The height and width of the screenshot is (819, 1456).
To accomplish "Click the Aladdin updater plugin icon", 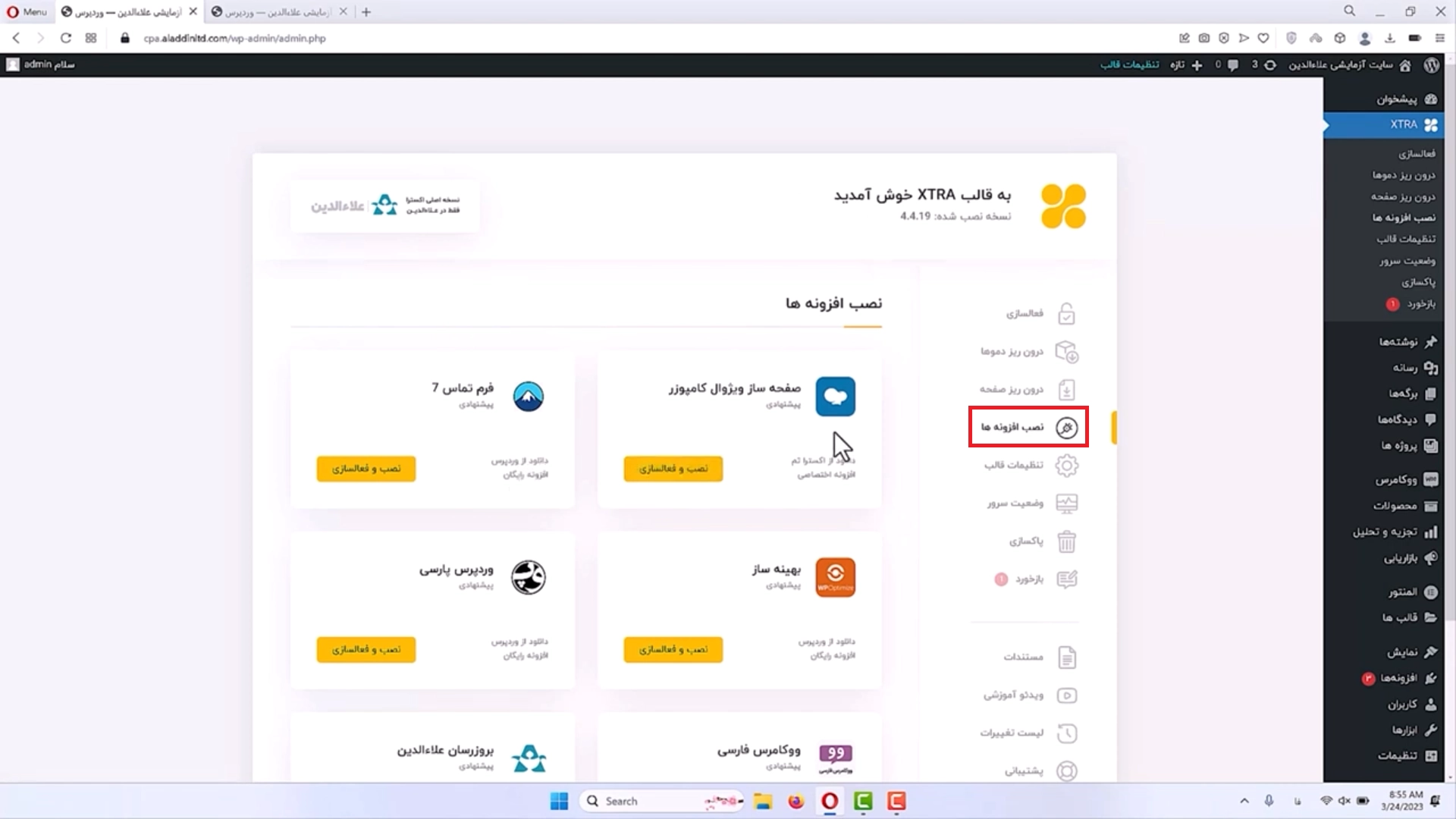I will click(529, 758).
